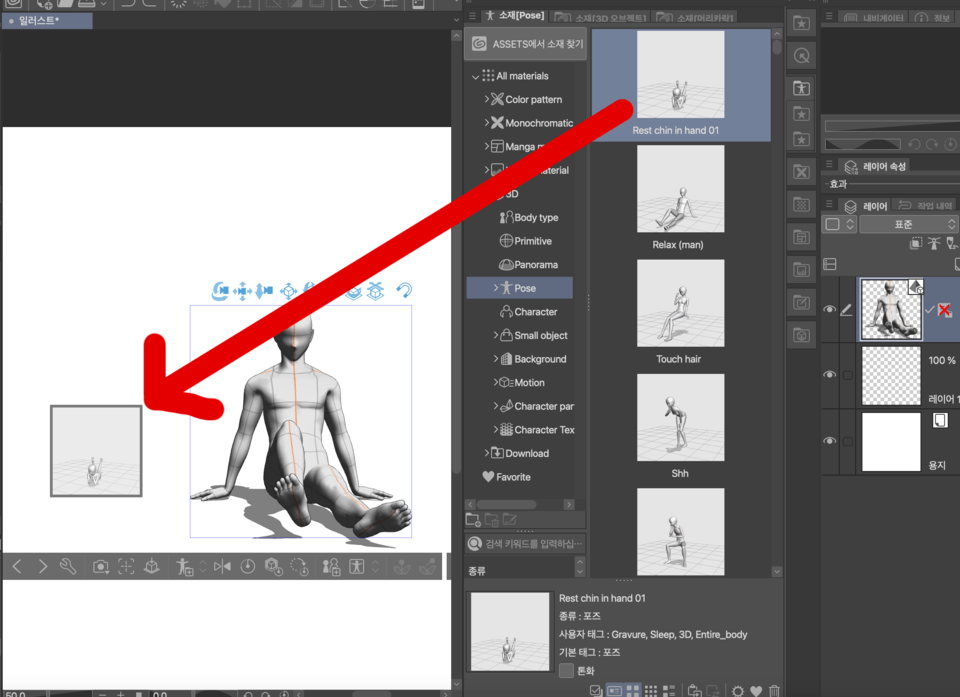
Task: Click ASSETS에서 소재 찾기 button
Action: [x=526, y=44]
